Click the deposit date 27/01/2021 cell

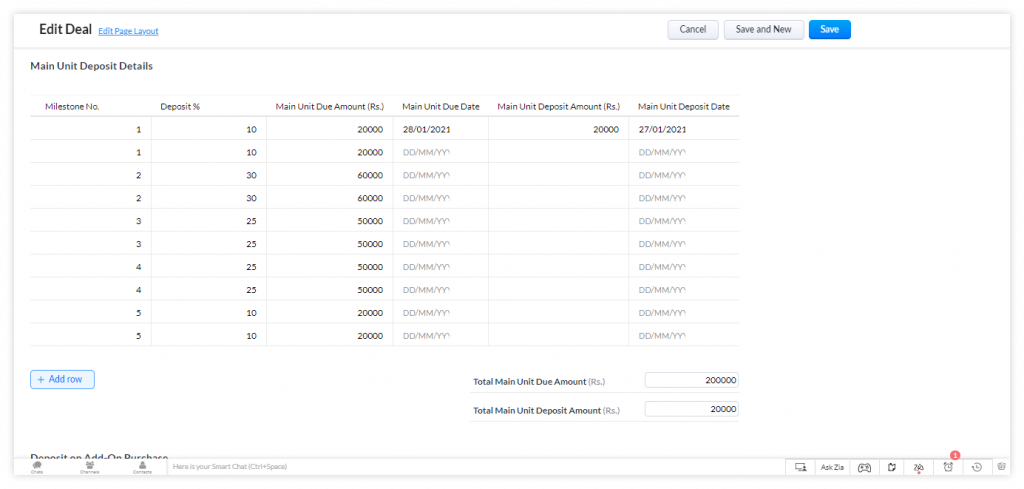click(x=684, y=129)
